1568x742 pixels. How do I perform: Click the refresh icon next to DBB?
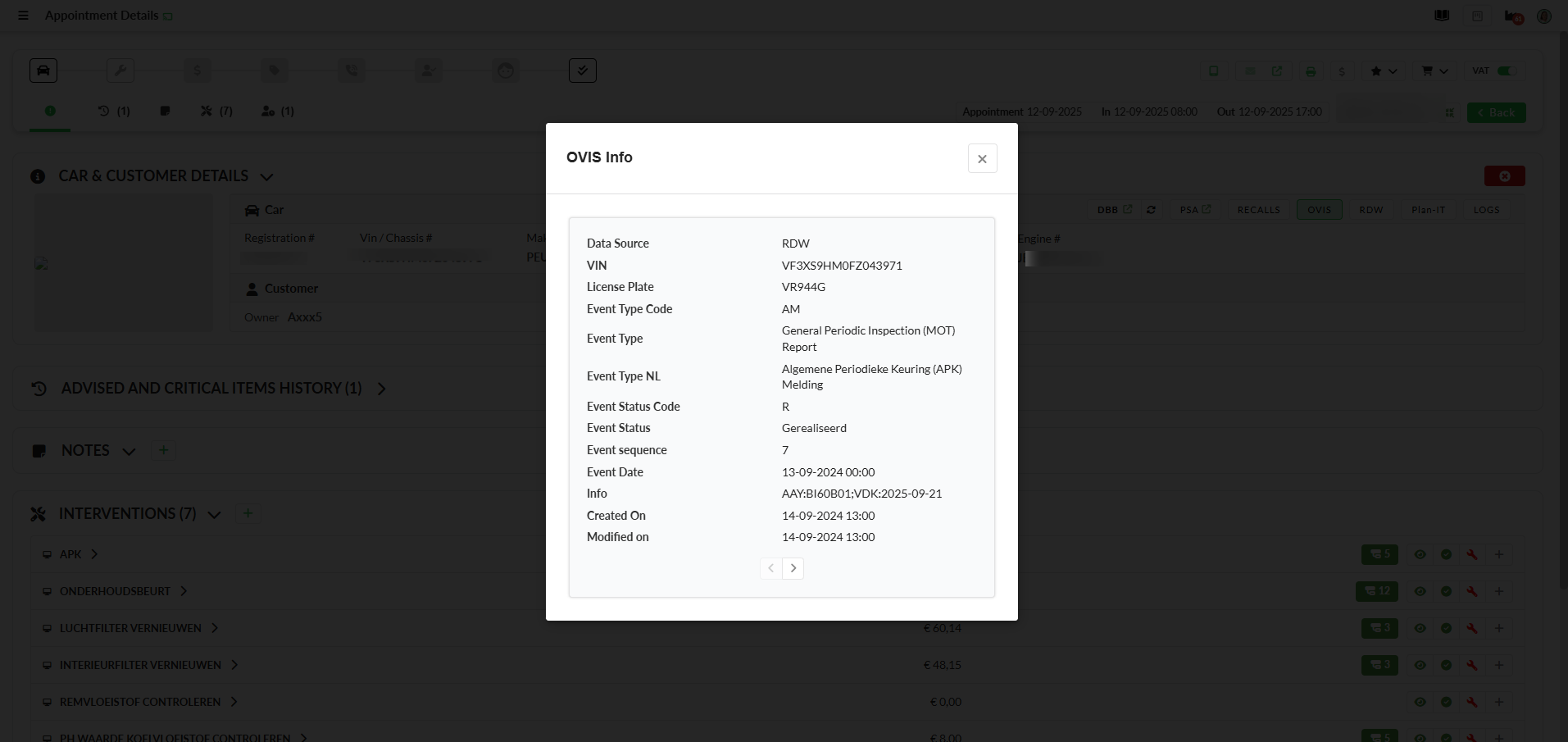[1151, 210]
